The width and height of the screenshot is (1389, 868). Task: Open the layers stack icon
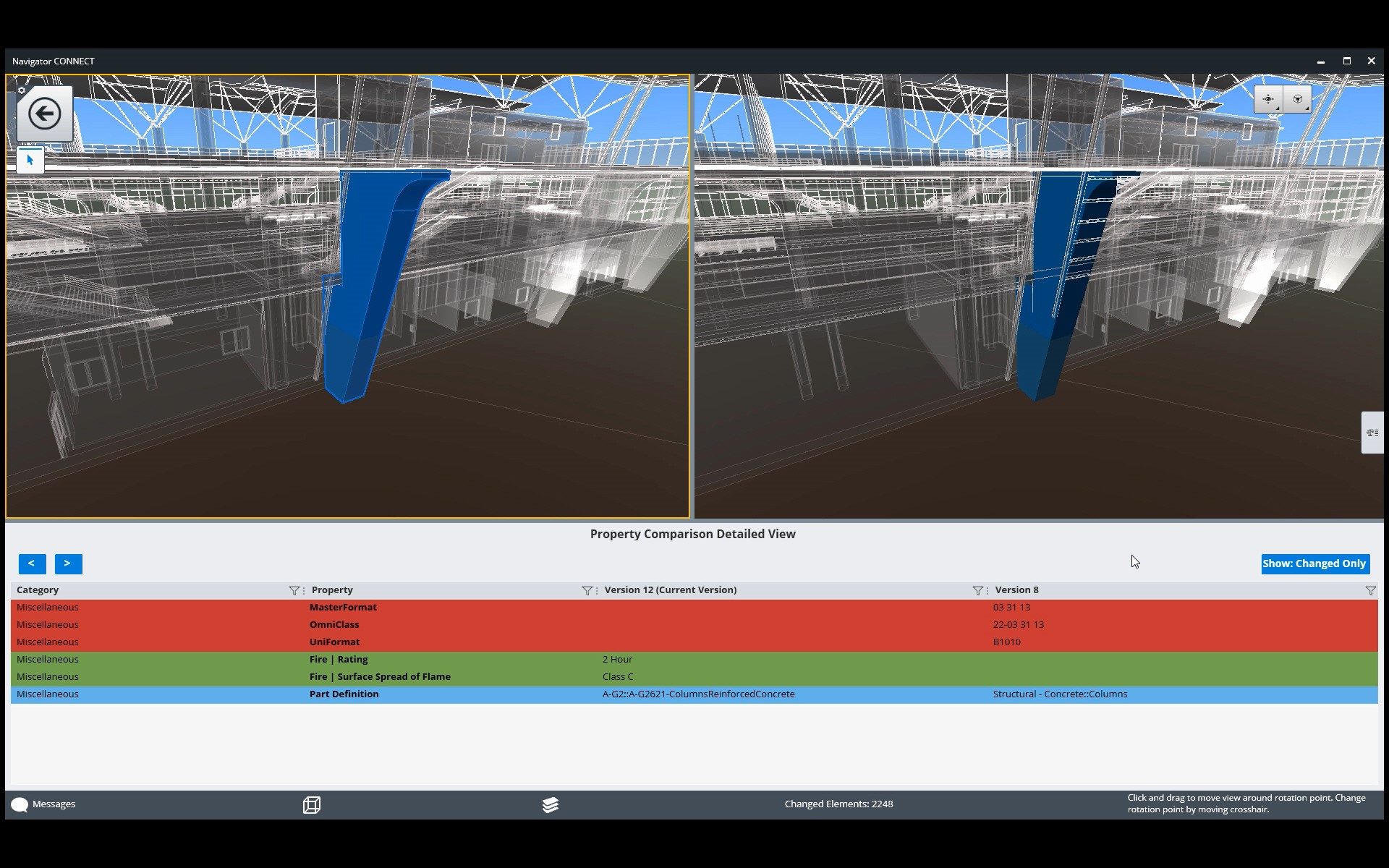tap(550, 804)
